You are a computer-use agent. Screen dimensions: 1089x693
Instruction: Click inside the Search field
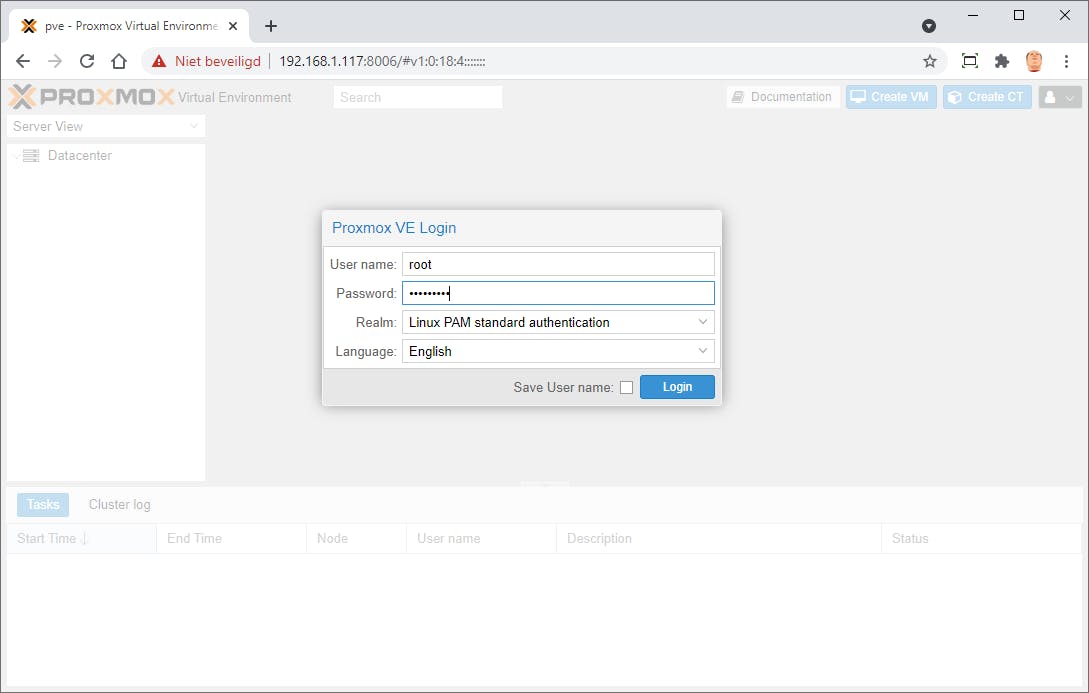pyautogui.click(x=417, y=96)
